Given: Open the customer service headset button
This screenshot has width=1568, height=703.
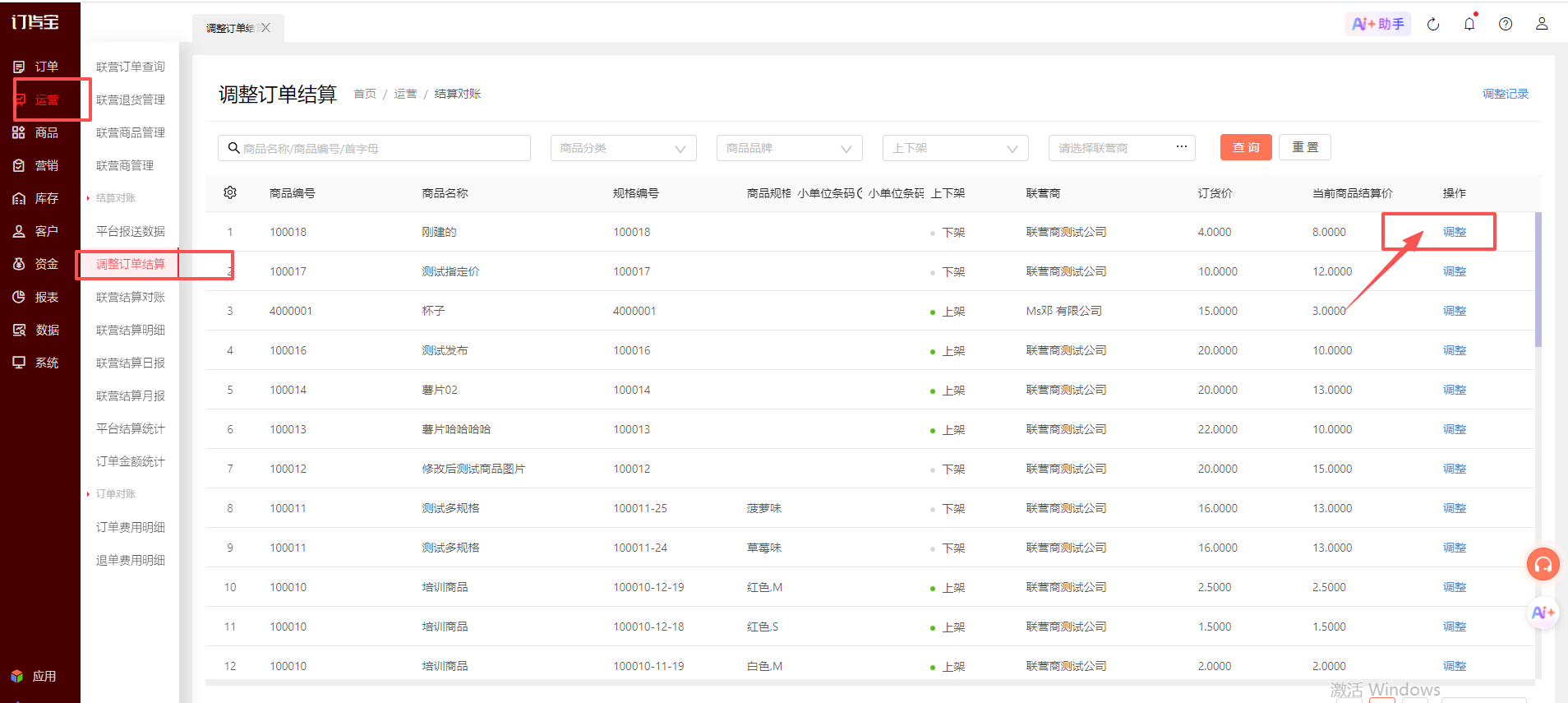Looking at the screenshot, I should pyautogui.click(x=1543, y=564).
